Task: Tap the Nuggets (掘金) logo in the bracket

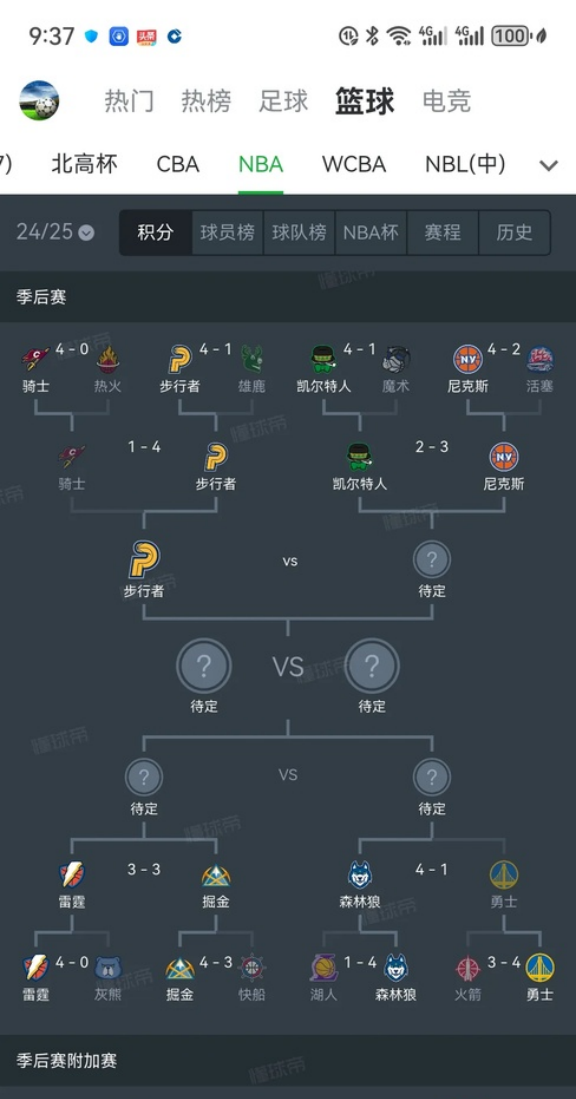Action: [x=215, y=874]
